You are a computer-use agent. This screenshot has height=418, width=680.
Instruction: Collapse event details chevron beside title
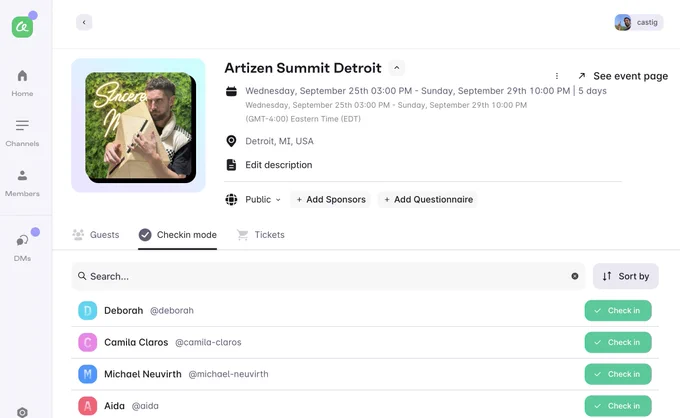396,68
